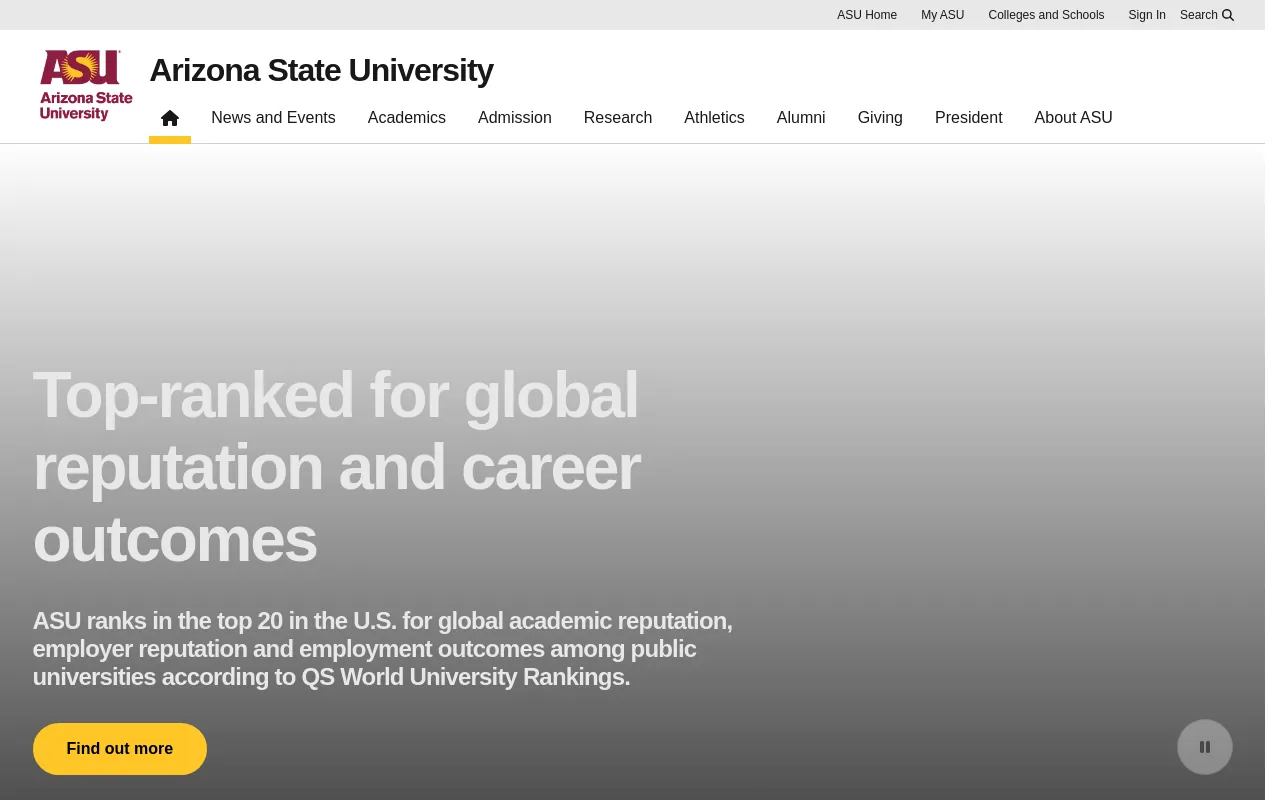Pause the hero video
1280x800 pixels.
1205,747
